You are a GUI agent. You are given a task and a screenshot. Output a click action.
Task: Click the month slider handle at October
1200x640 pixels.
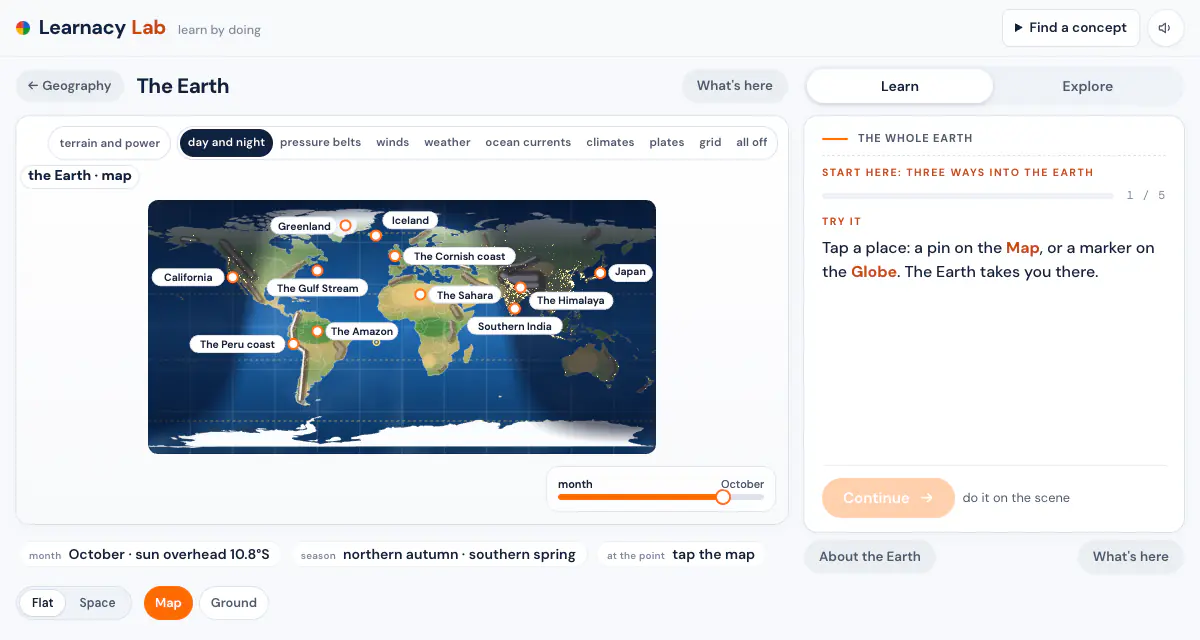tap(723, 497)
